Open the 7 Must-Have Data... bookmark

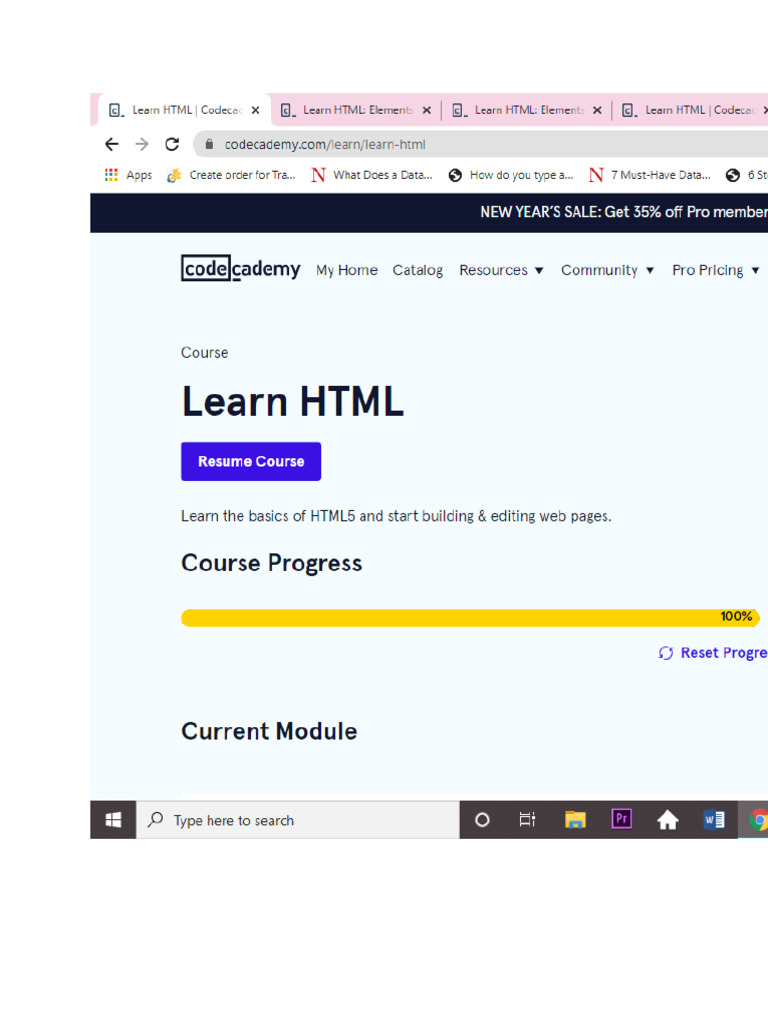coord(650,175)
